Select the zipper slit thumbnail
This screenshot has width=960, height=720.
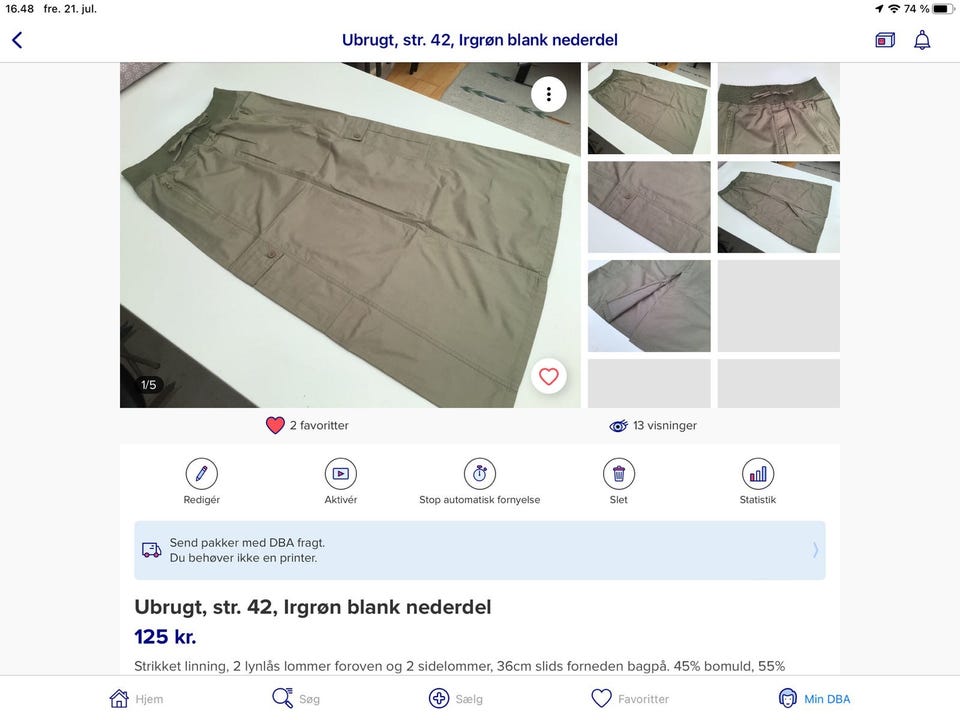[x=649, y=306]
